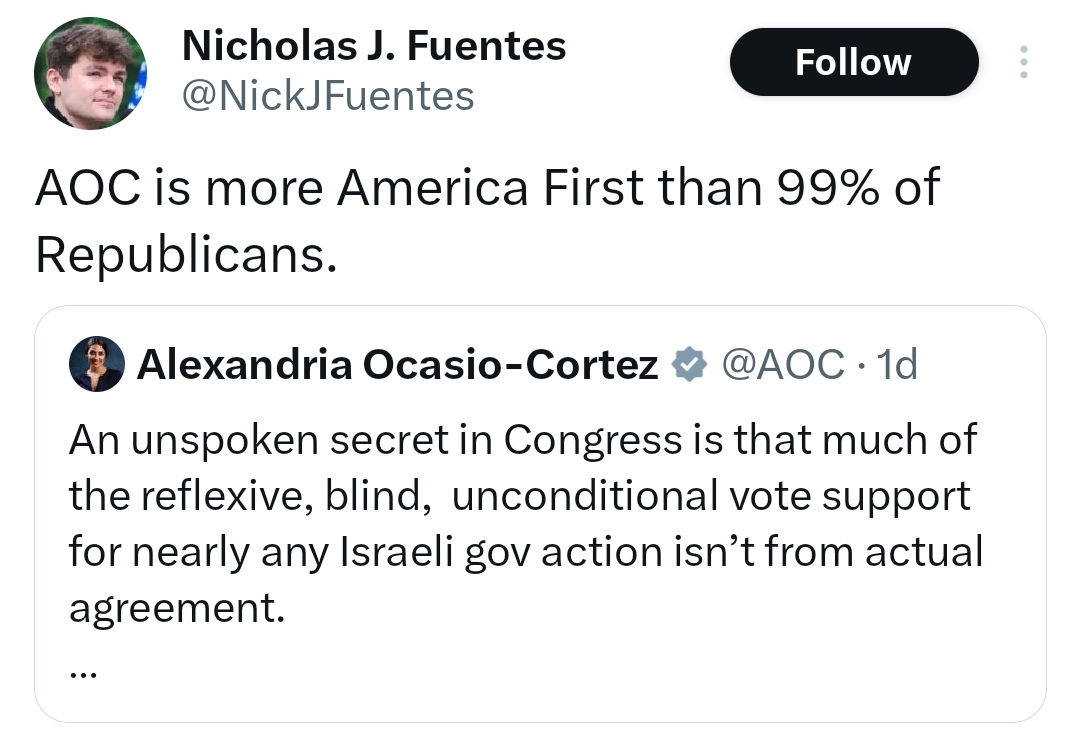Click the line starting "the reflexive, blind"
Viewport: 1080px width, 731px height.
click(250, 496)
